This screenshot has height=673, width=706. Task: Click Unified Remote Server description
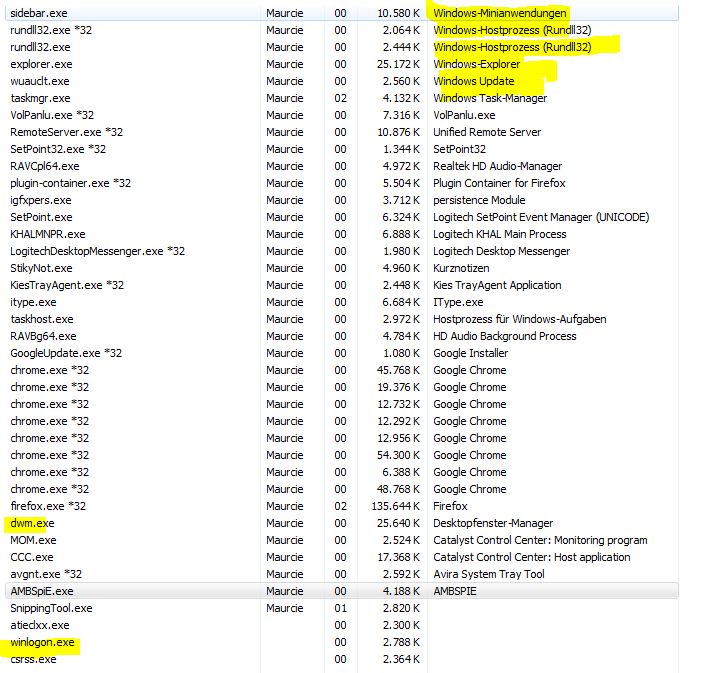(487, 132)
